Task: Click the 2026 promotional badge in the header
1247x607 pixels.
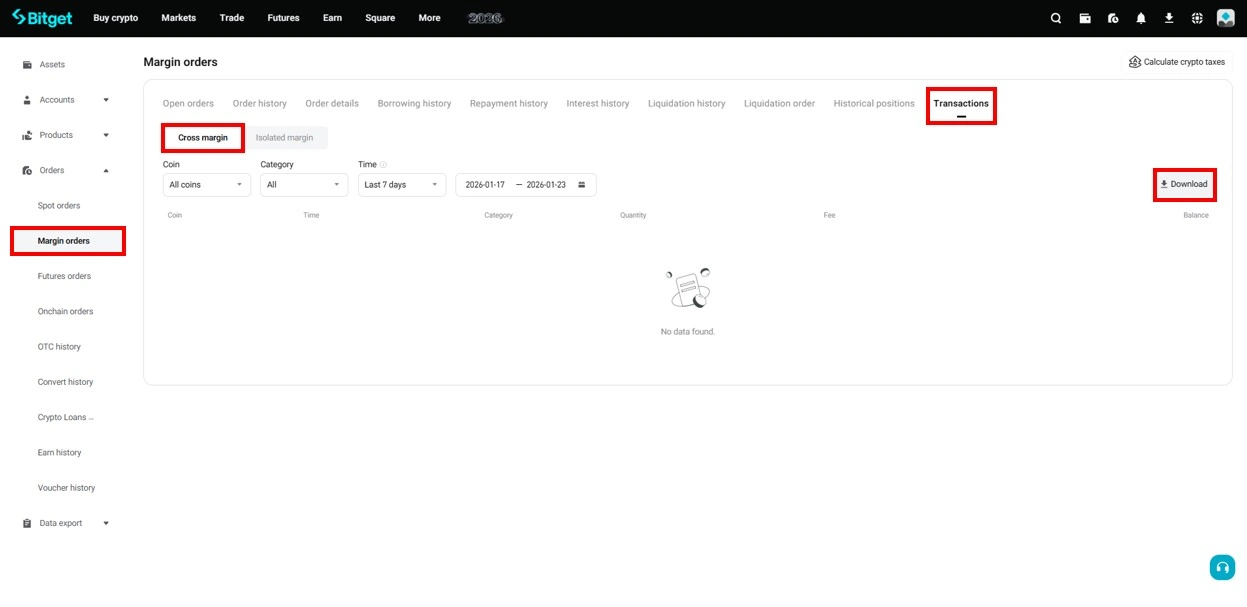Action: coord(486,18)
